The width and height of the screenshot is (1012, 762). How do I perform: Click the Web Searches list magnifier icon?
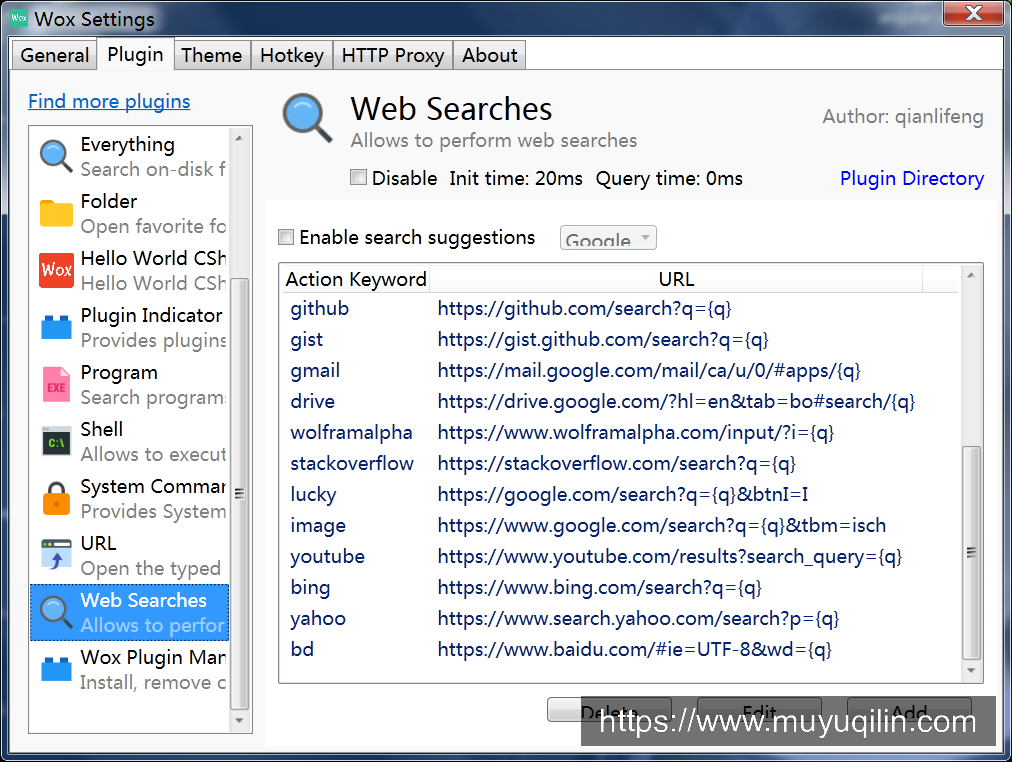click(56, 612)
